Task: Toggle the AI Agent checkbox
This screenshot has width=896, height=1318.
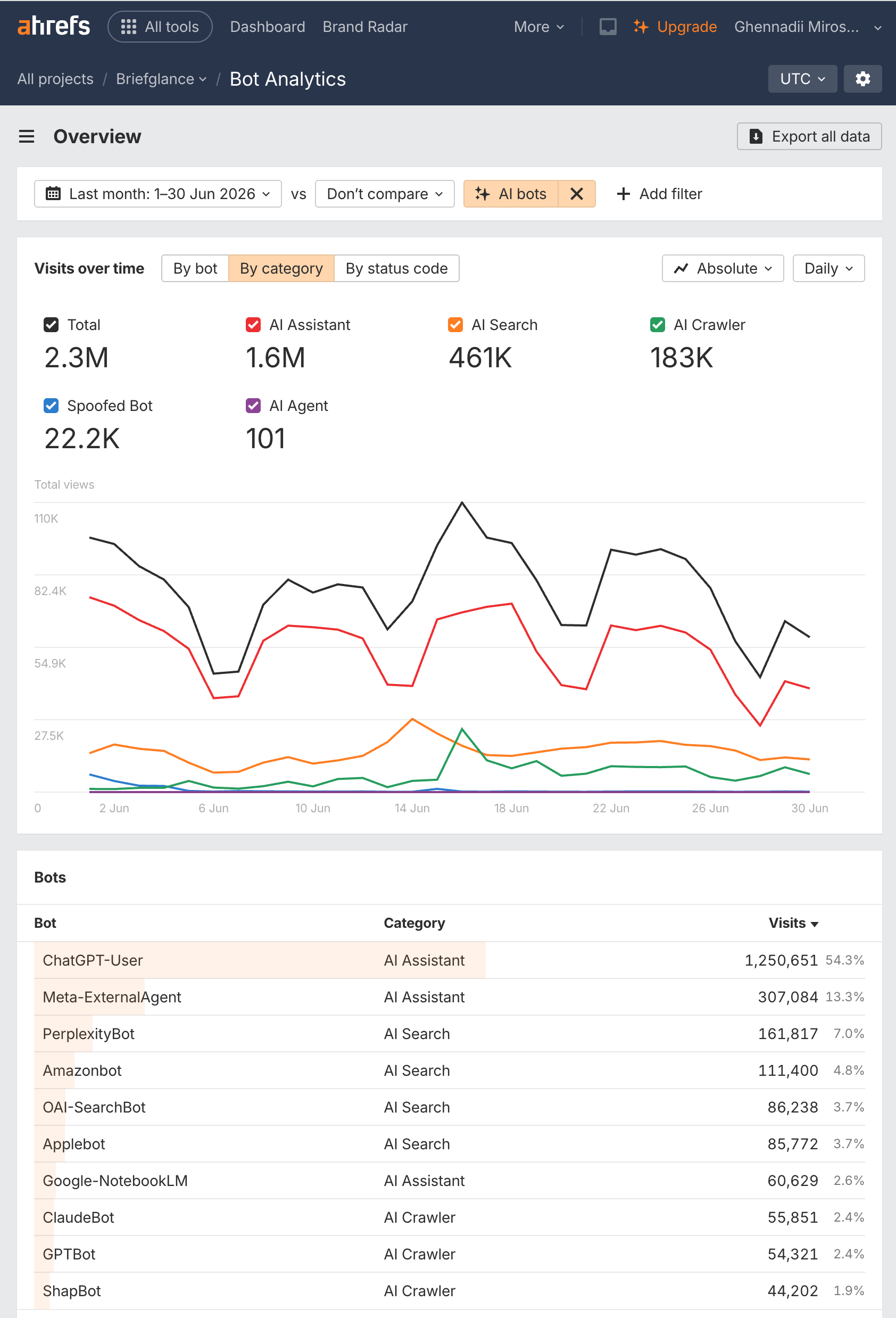Action: point(253,406)
